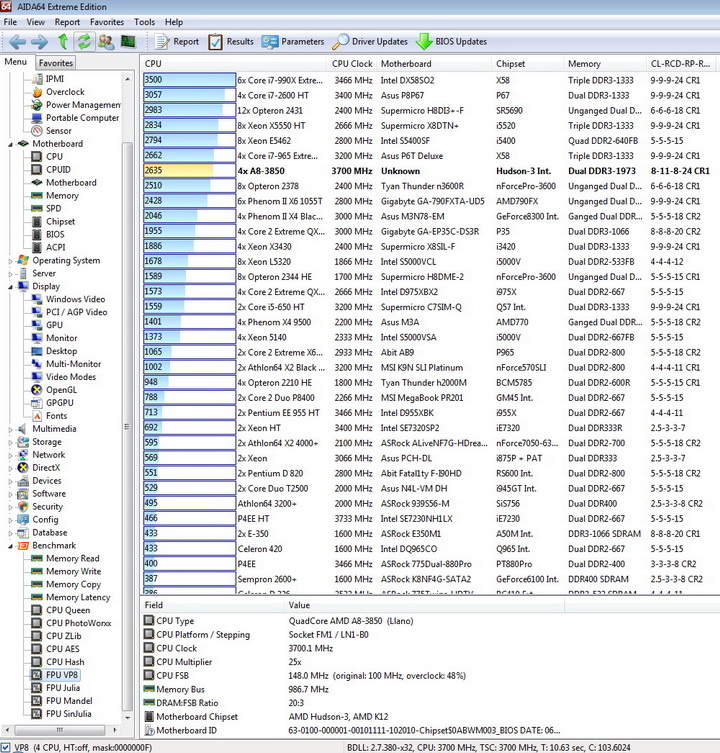Select Memory Read benchmark icon
The height and width of the screenshot is (753, 720).
coord(37,559)
